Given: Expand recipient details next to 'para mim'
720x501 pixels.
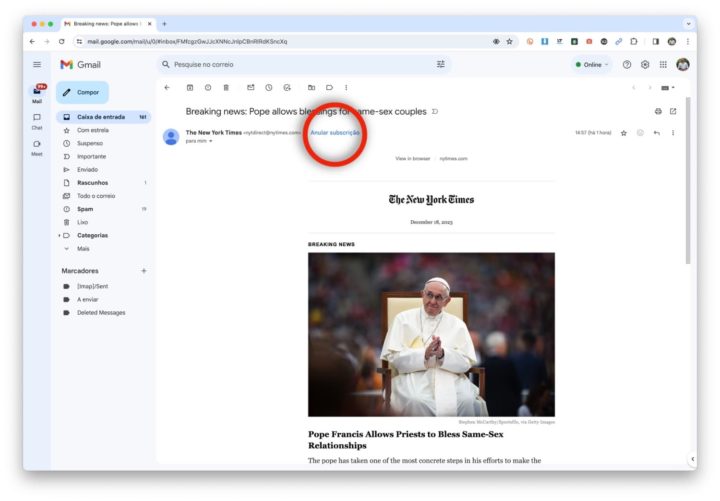Looking at the screenshot, I should [211, 141].
